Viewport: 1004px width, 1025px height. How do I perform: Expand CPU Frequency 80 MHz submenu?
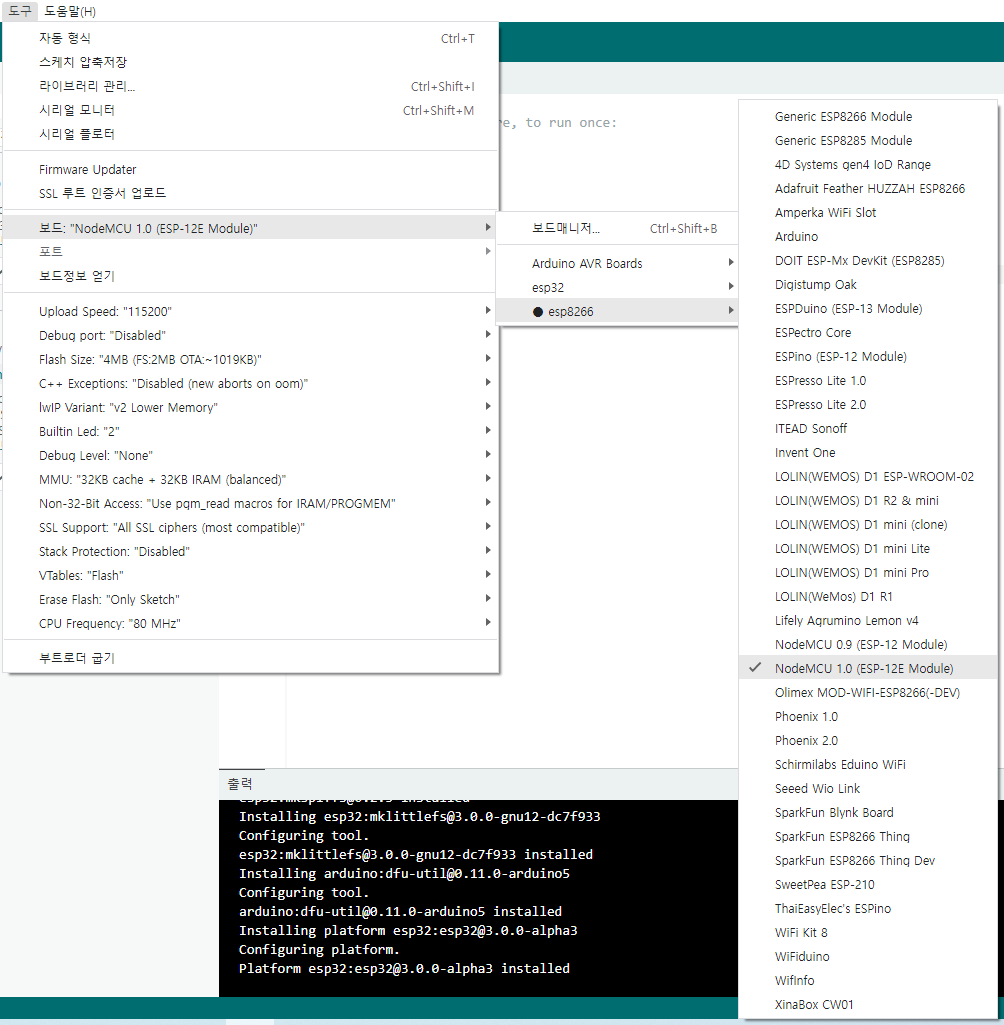click(251, 624)
